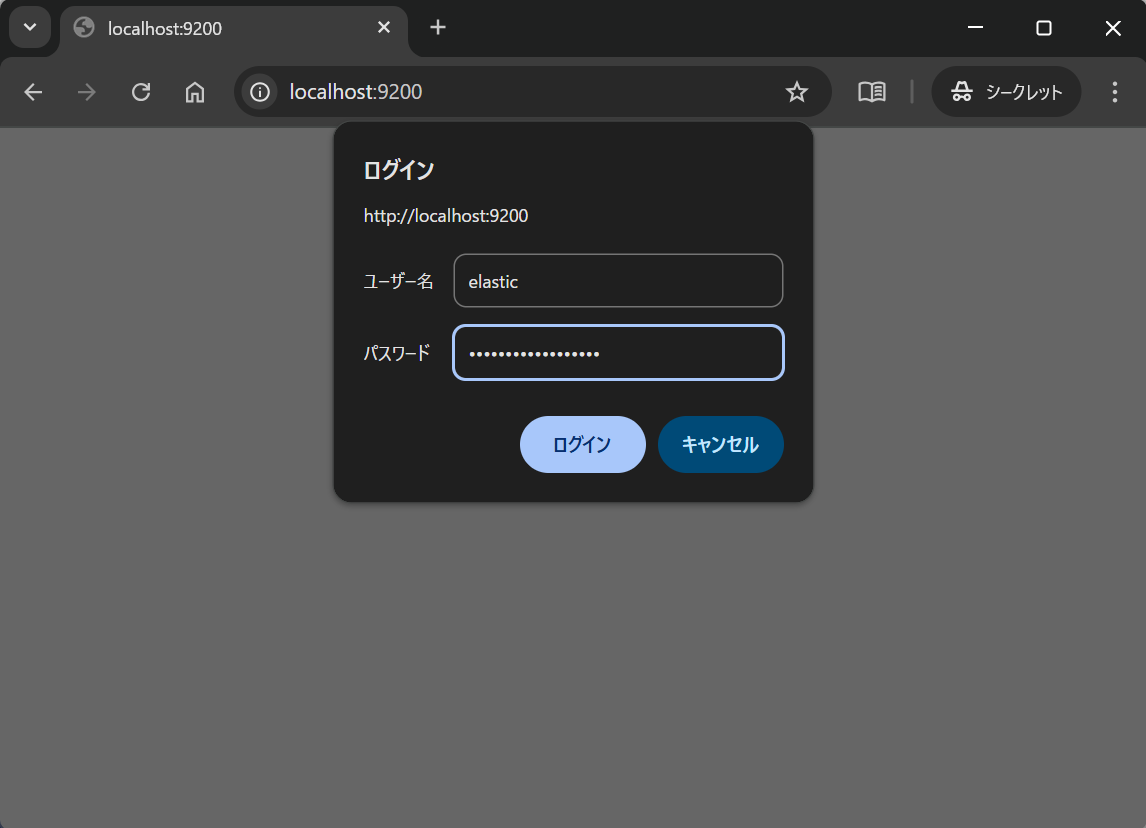Click the ログイン button to sign in
Screen dimensions: 1146x828
583,444
